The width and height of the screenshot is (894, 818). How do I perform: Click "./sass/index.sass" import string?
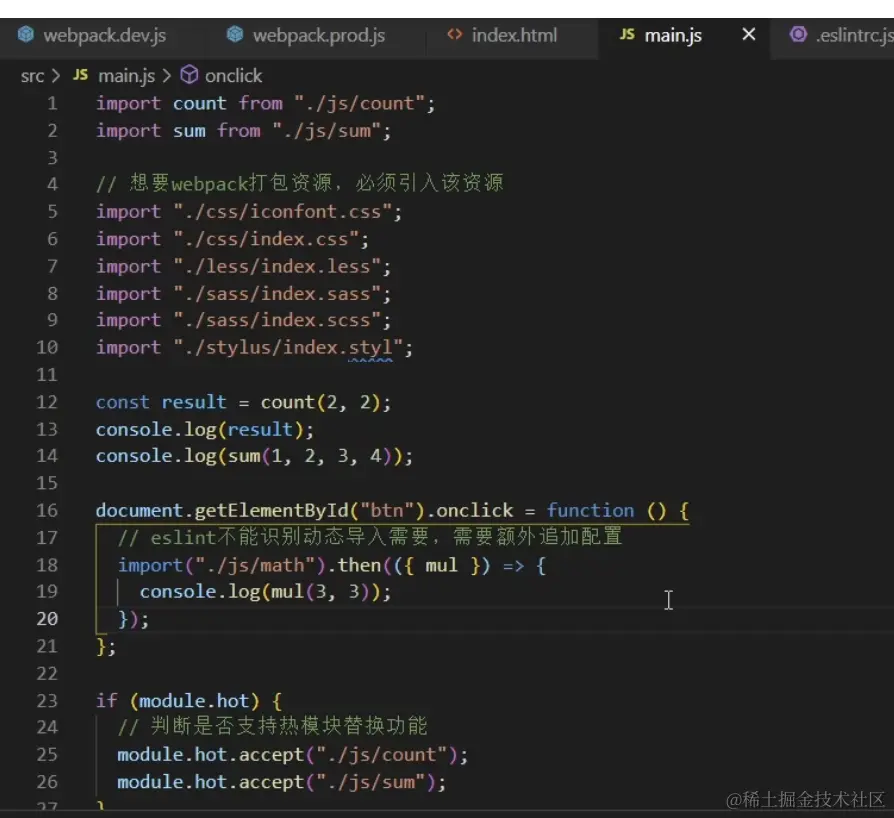point(277,294)
